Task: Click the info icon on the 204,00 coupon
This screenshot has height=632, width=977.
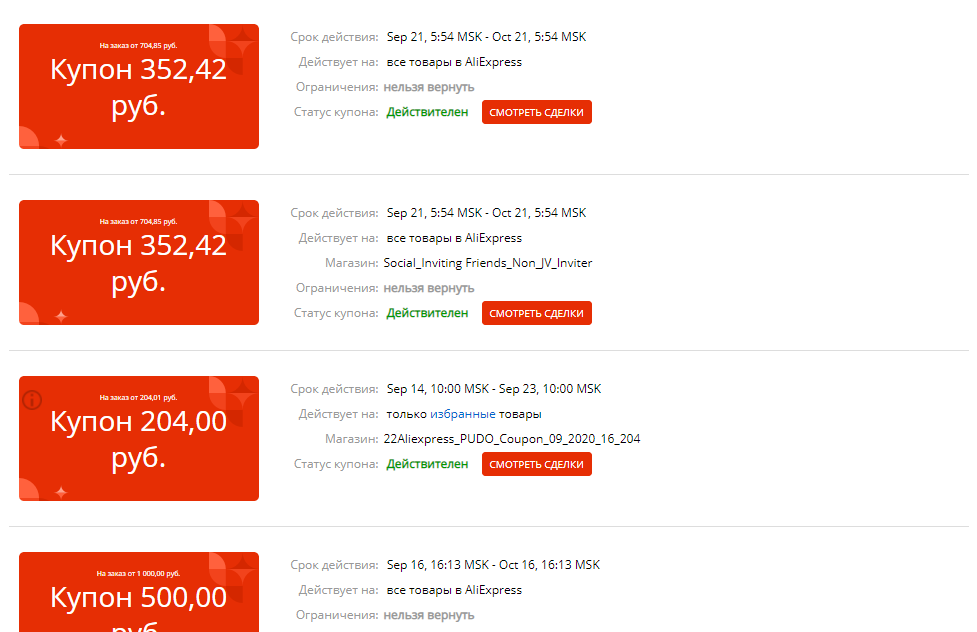Action: pyautogui.click(x=32, y=400)
